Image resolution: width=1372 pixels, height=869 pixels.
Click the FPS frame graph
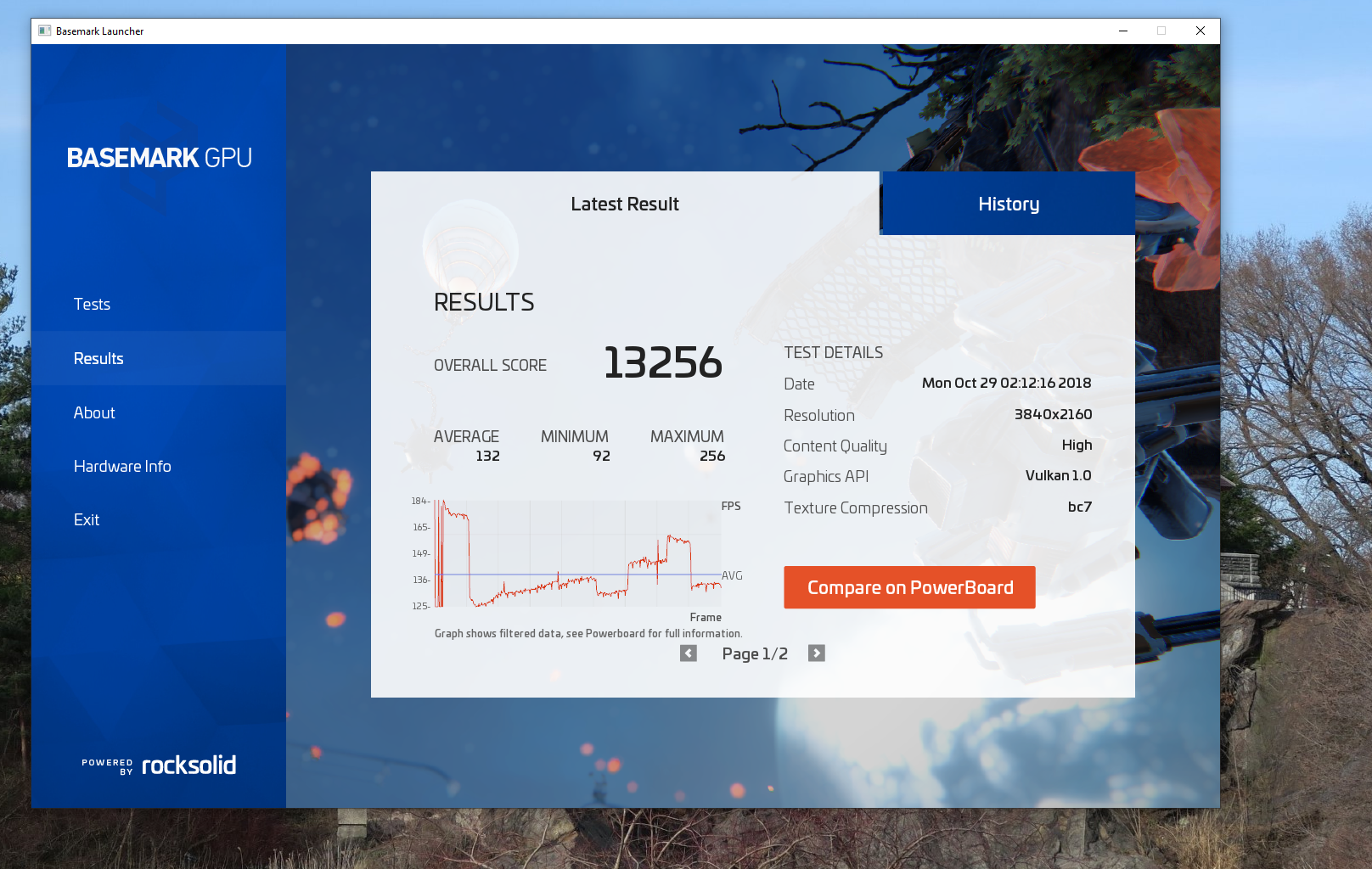(577, 553)
